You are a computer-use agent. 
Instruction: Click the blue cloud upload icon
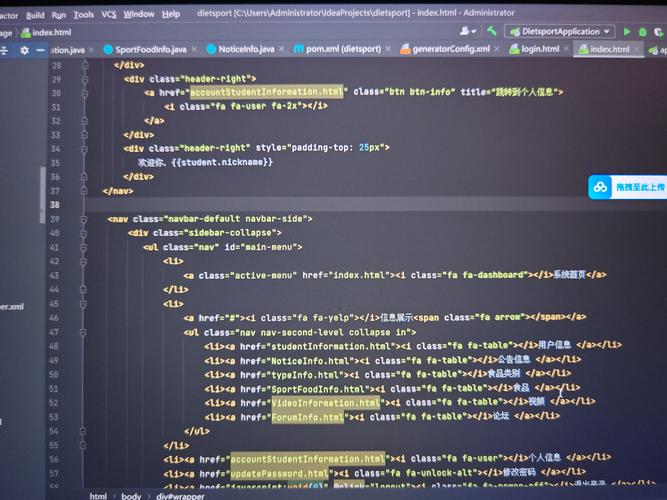point(598,187)
